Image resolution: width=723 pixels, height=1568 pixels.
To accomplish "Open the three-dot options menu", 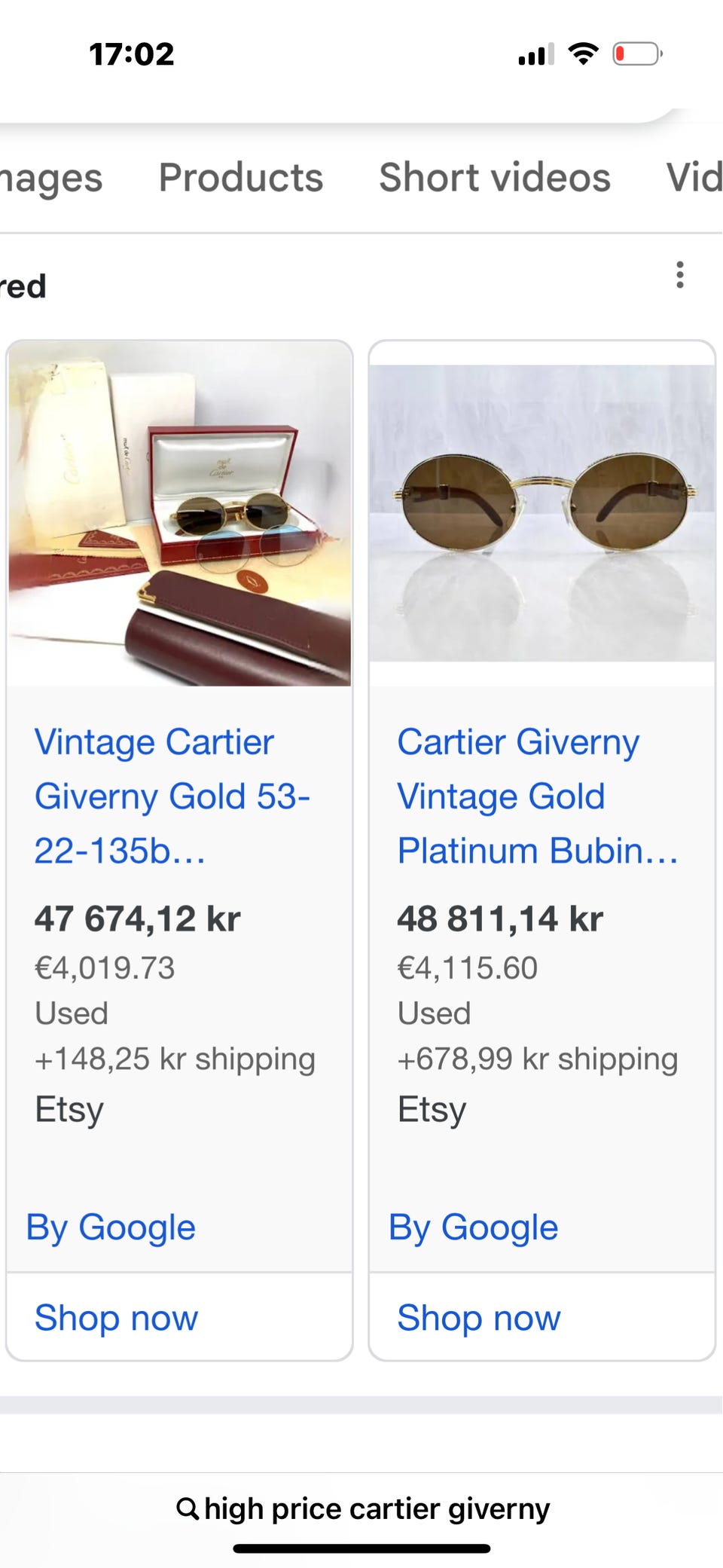I will 679,275.
